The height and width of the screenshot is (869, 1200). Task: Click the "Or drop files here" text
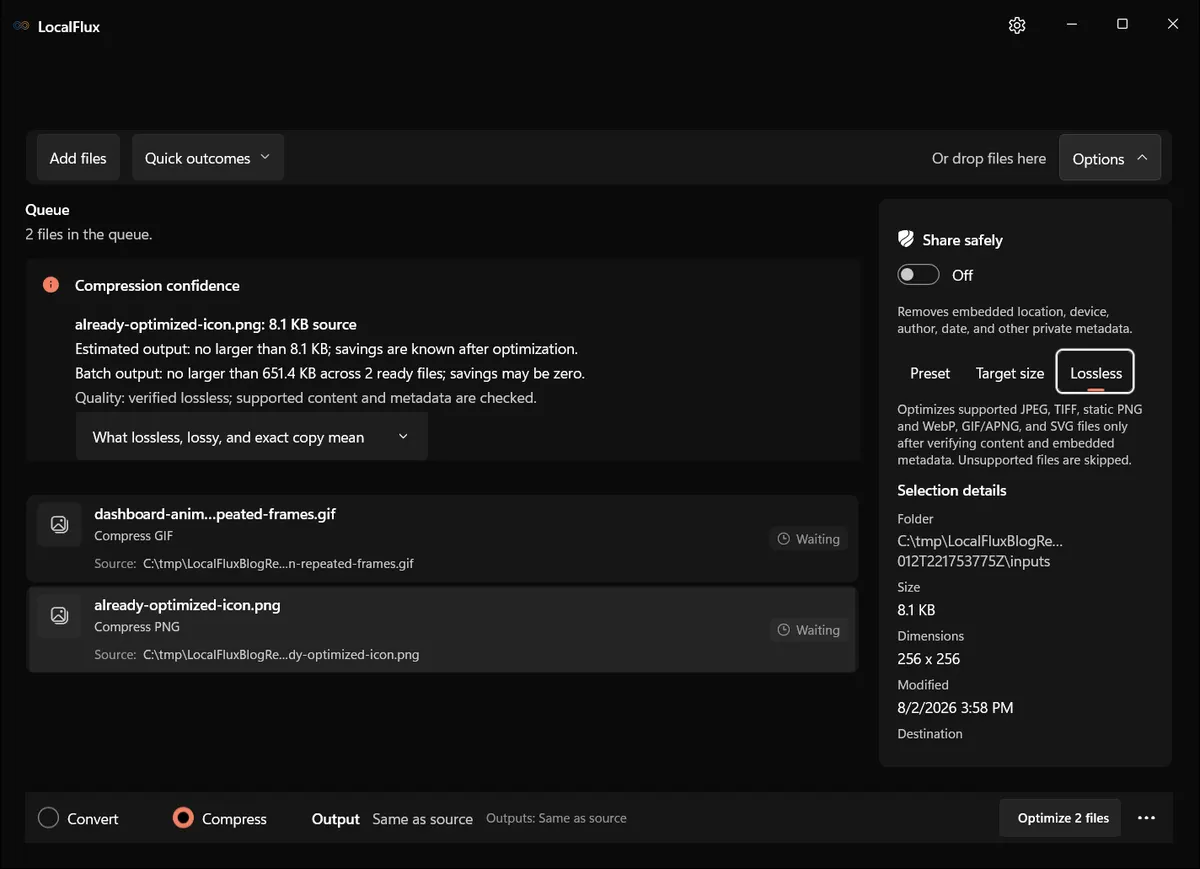989,158
